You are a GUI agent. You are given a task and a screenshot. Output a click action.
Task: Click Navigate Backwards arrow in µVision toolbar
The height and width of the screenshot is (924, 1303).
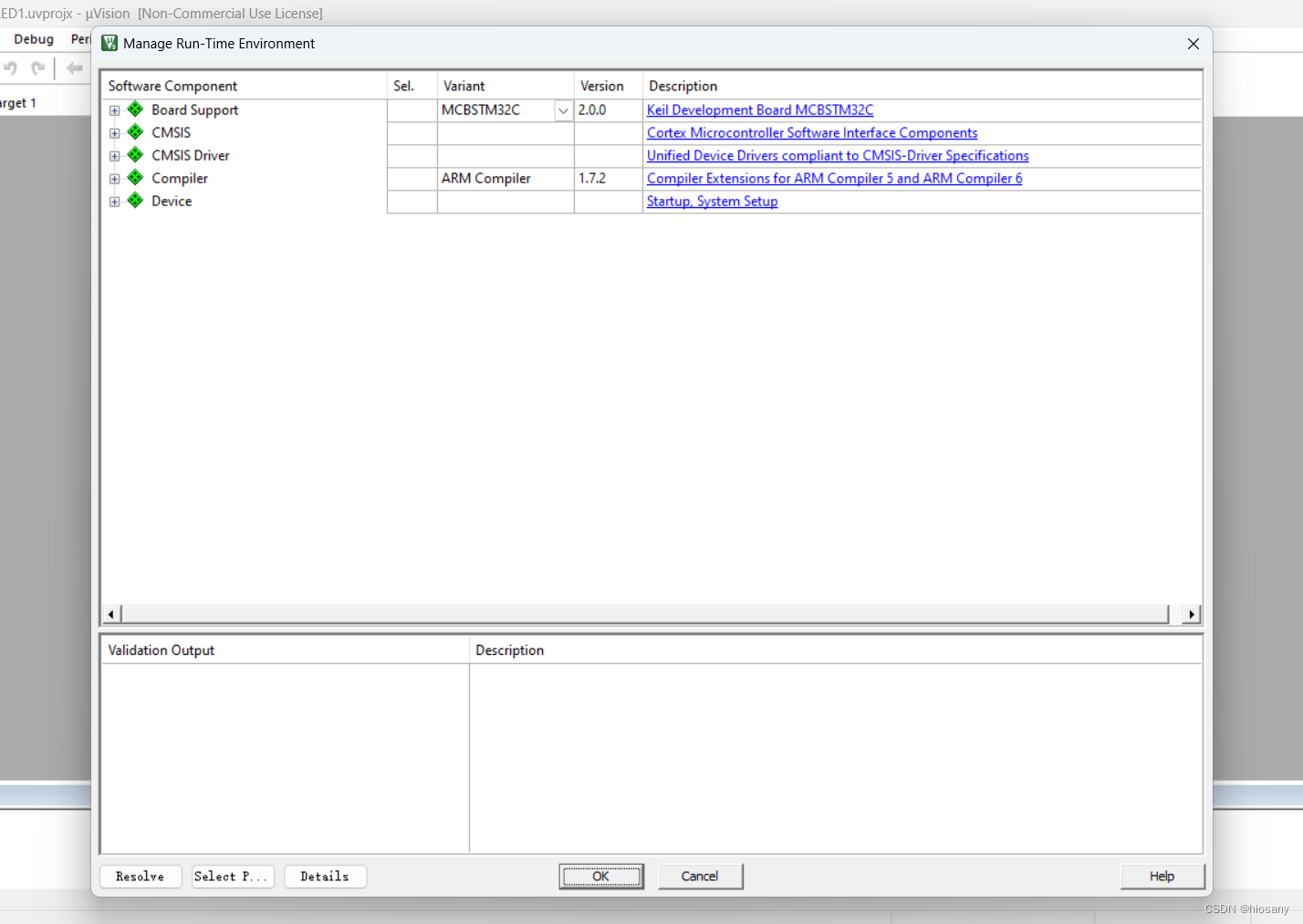pos(75,68)
